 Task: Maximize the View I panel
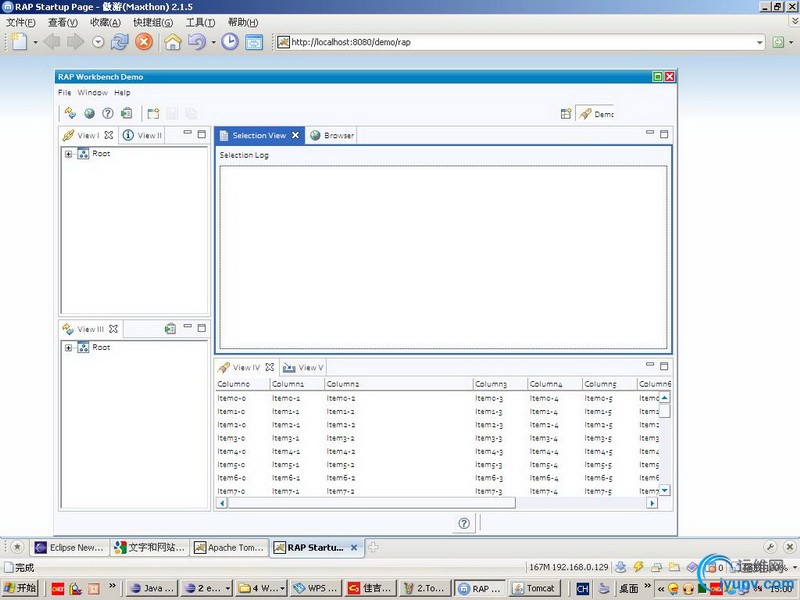pos(201,134)
